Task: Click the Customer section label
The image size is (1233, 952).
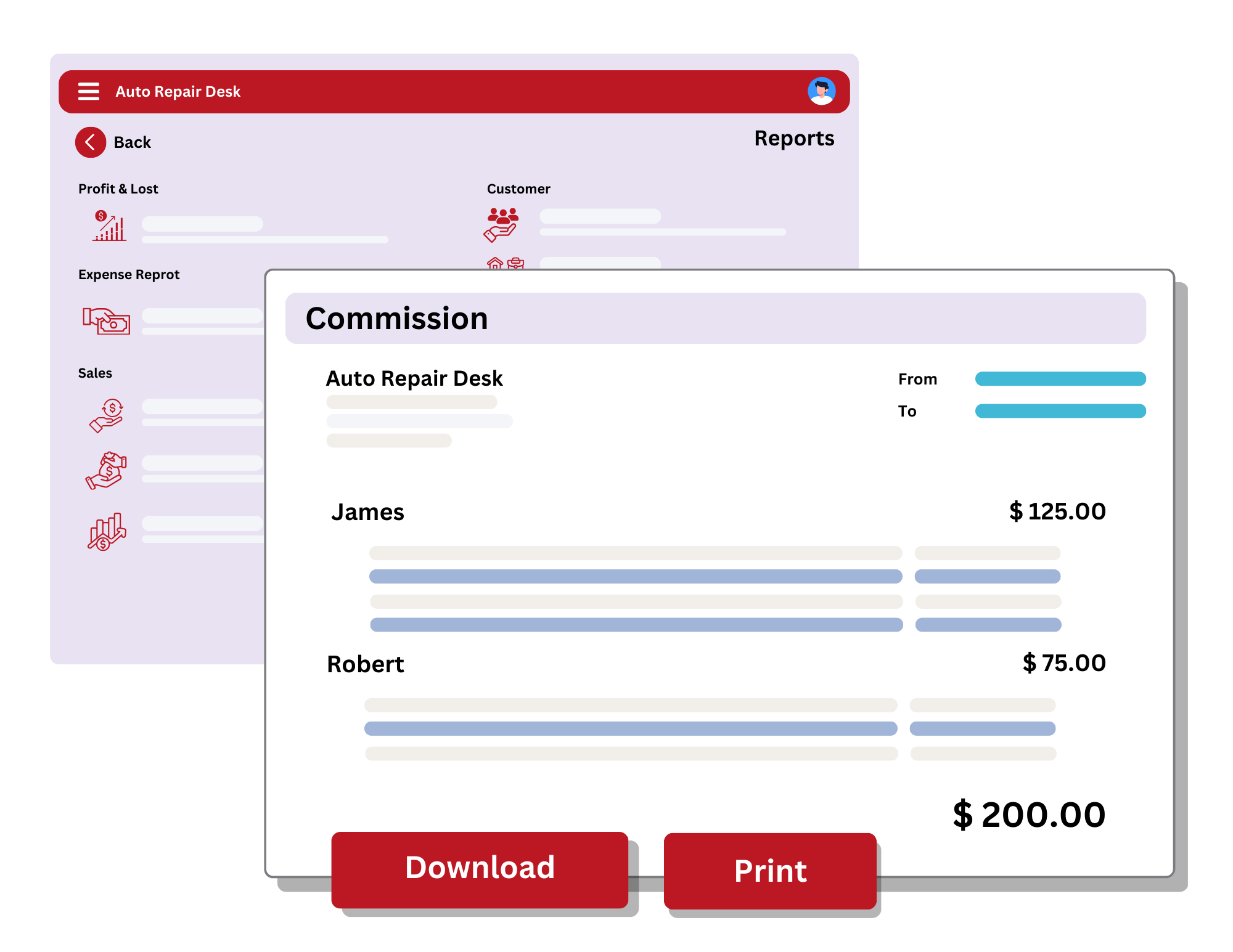Action: click(x=518, y=189)
